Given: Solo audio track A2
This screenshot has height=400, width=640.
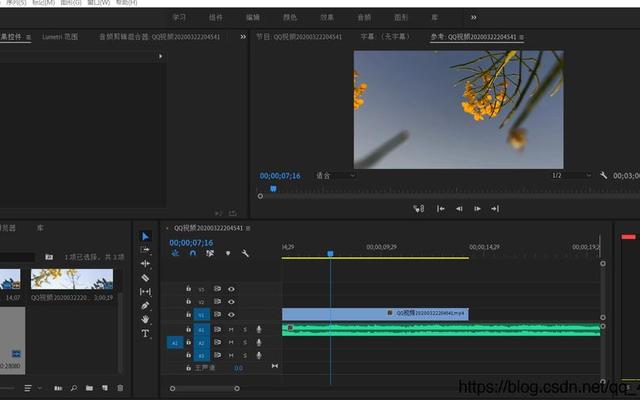Looking at the screenshot, I should 245,342.
